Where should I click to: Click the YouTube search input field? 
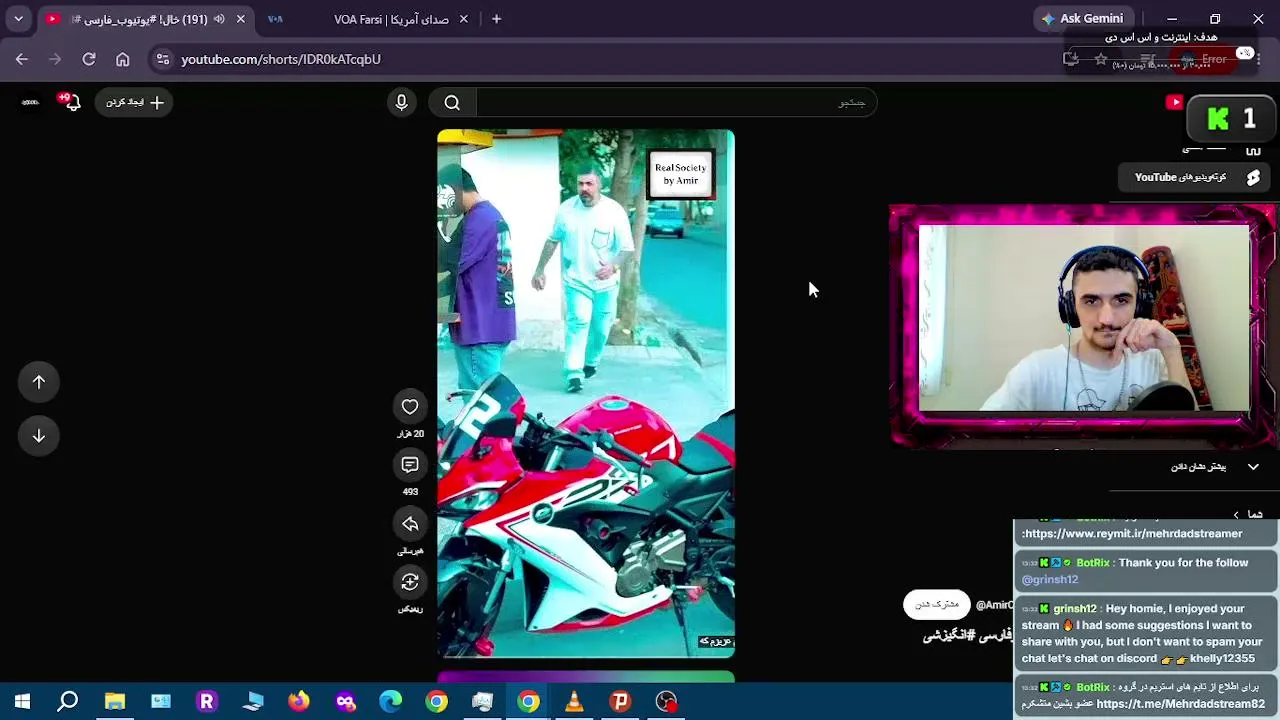point(676,102)
